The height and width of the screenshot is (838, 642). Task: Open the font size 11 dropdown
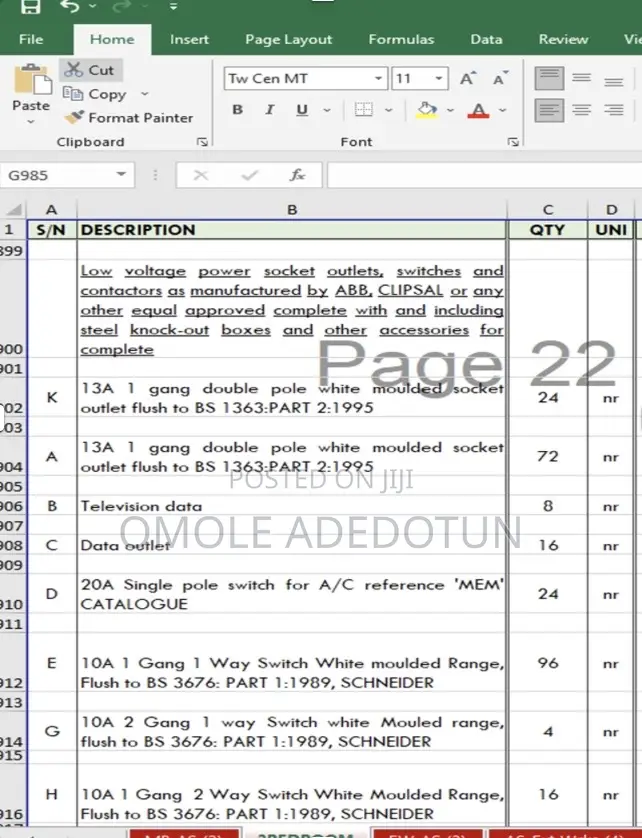pyautogui.click(x=439, y=79)
